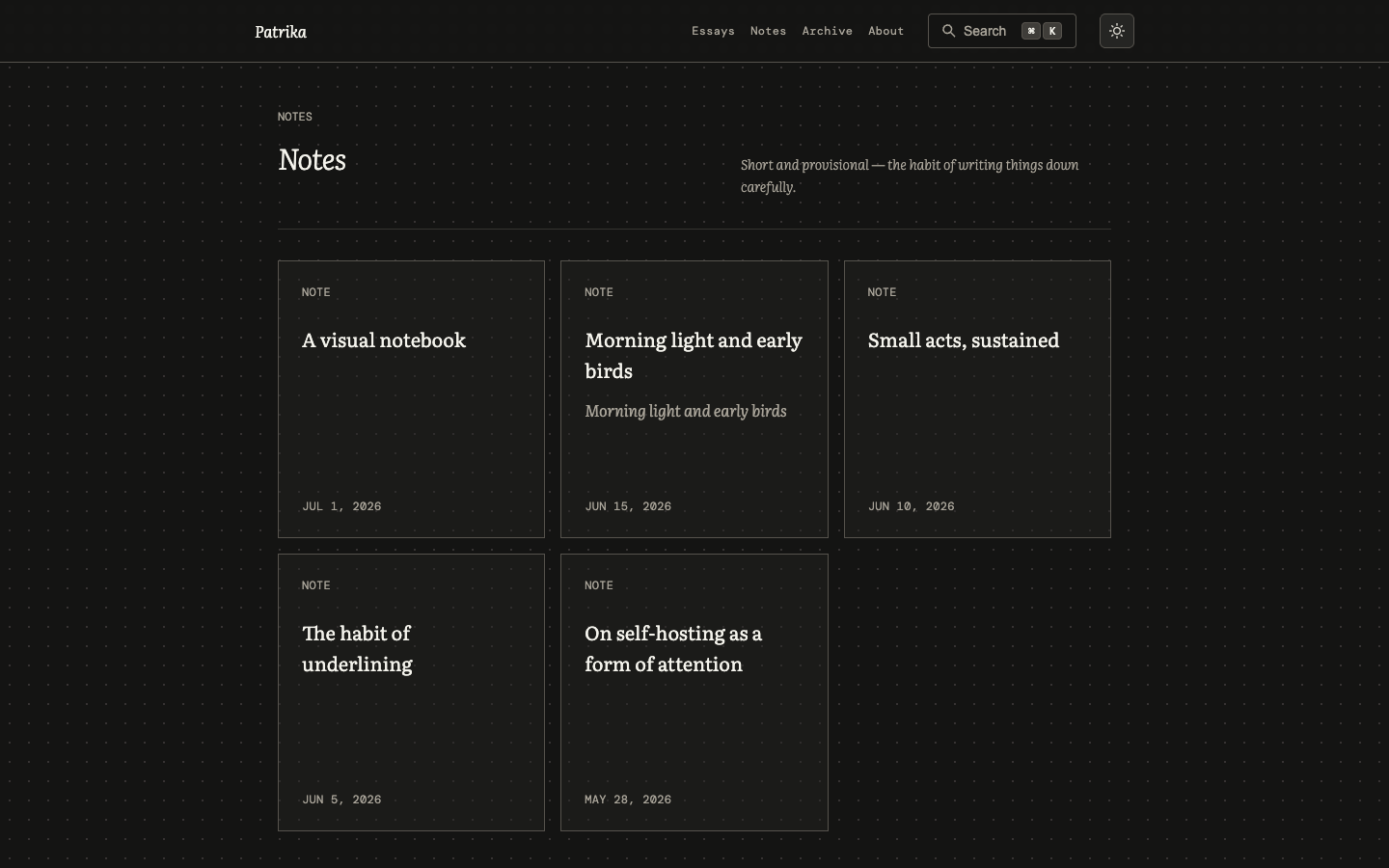Click NOTE label on the self-hosting card
Image resolution: width=1389 pixels, height=868 pixels.
tap(599, 585)
